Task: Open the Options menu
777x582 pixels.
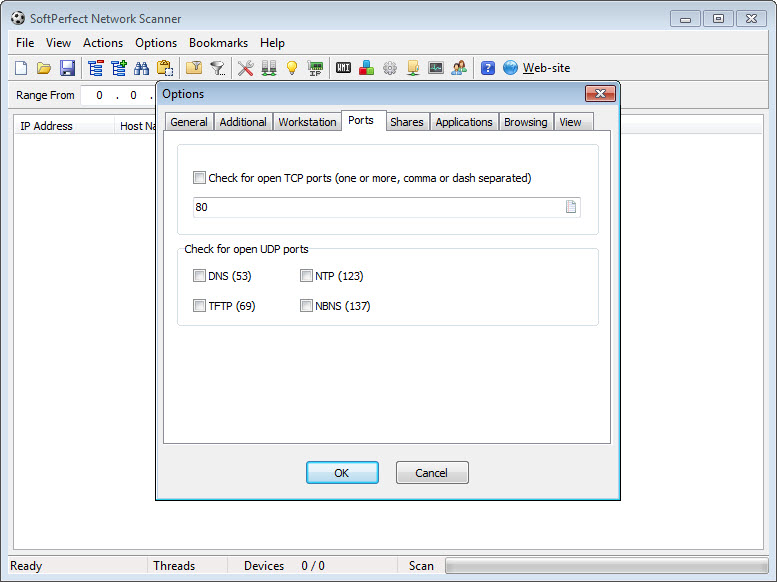Action: pyautogui.click(x=156, y=43)
